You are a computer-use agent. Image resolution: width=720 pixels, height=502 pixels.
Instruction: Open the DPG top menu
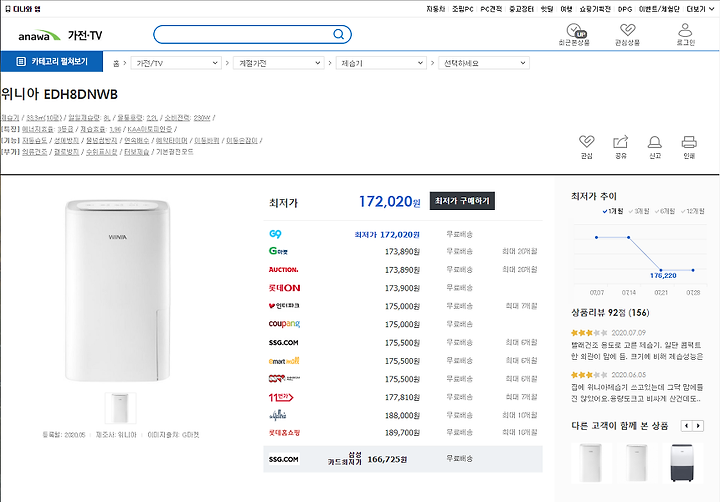pyautogui.click(x=625, y=9)
